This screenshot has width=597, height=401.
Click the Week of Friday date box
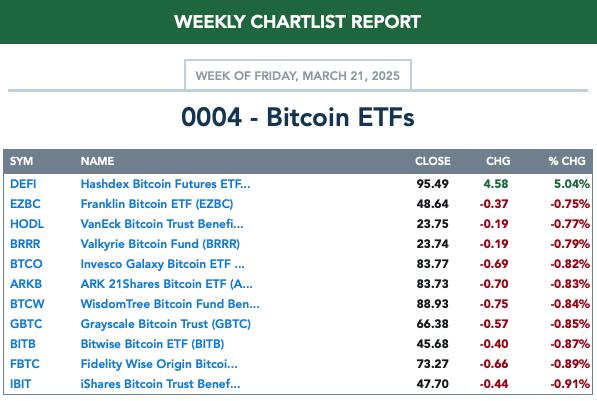tap(298, 75)
